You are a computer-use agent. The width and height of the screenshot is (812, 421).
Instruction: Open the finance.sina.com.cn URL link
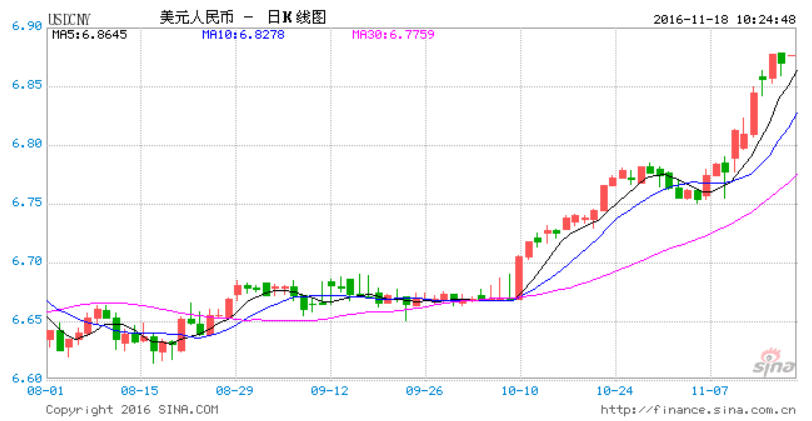(698, 409)
